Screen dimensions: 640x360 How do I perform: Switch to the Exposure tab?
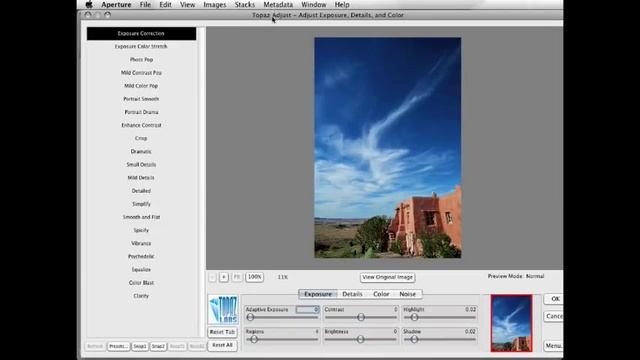pyautogui.click(x=318, y=294)
